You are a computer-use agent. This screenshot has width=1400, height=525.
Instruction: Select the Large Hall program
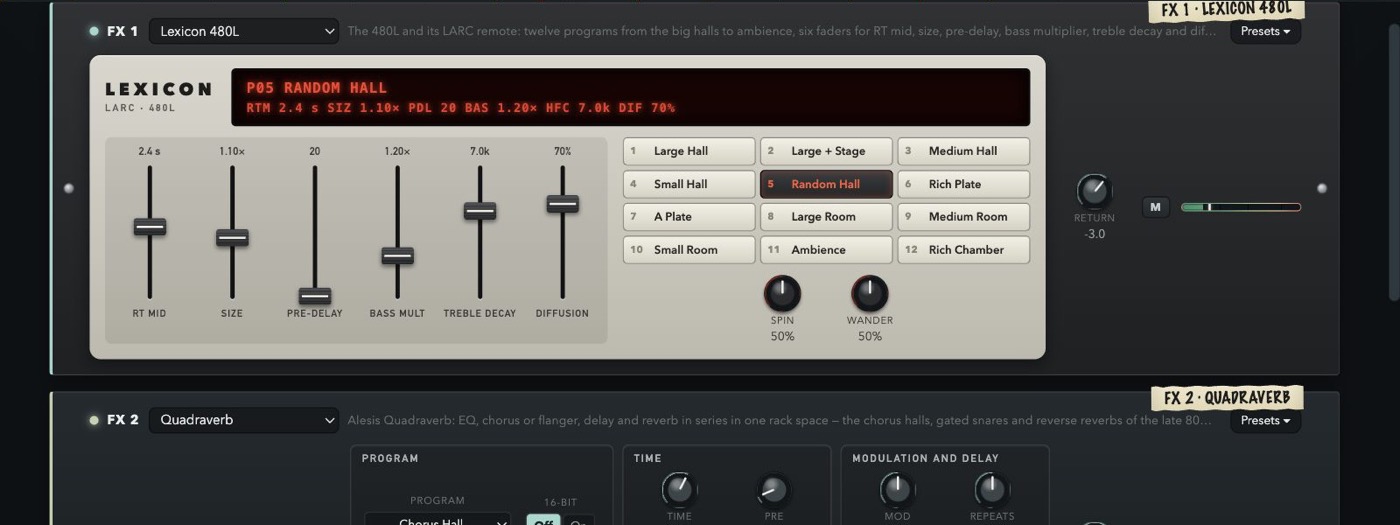(689, 151)
